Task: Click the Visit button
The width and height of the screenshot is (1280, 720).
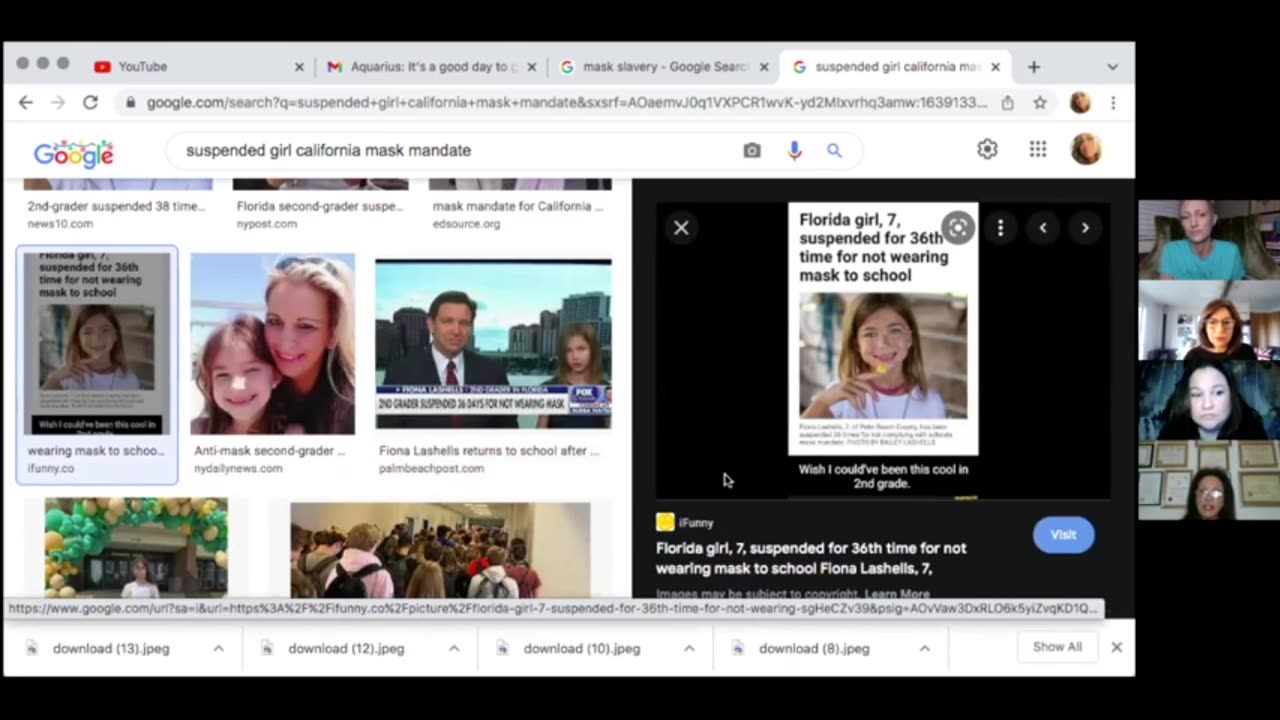Action: tap(1063, 535)
